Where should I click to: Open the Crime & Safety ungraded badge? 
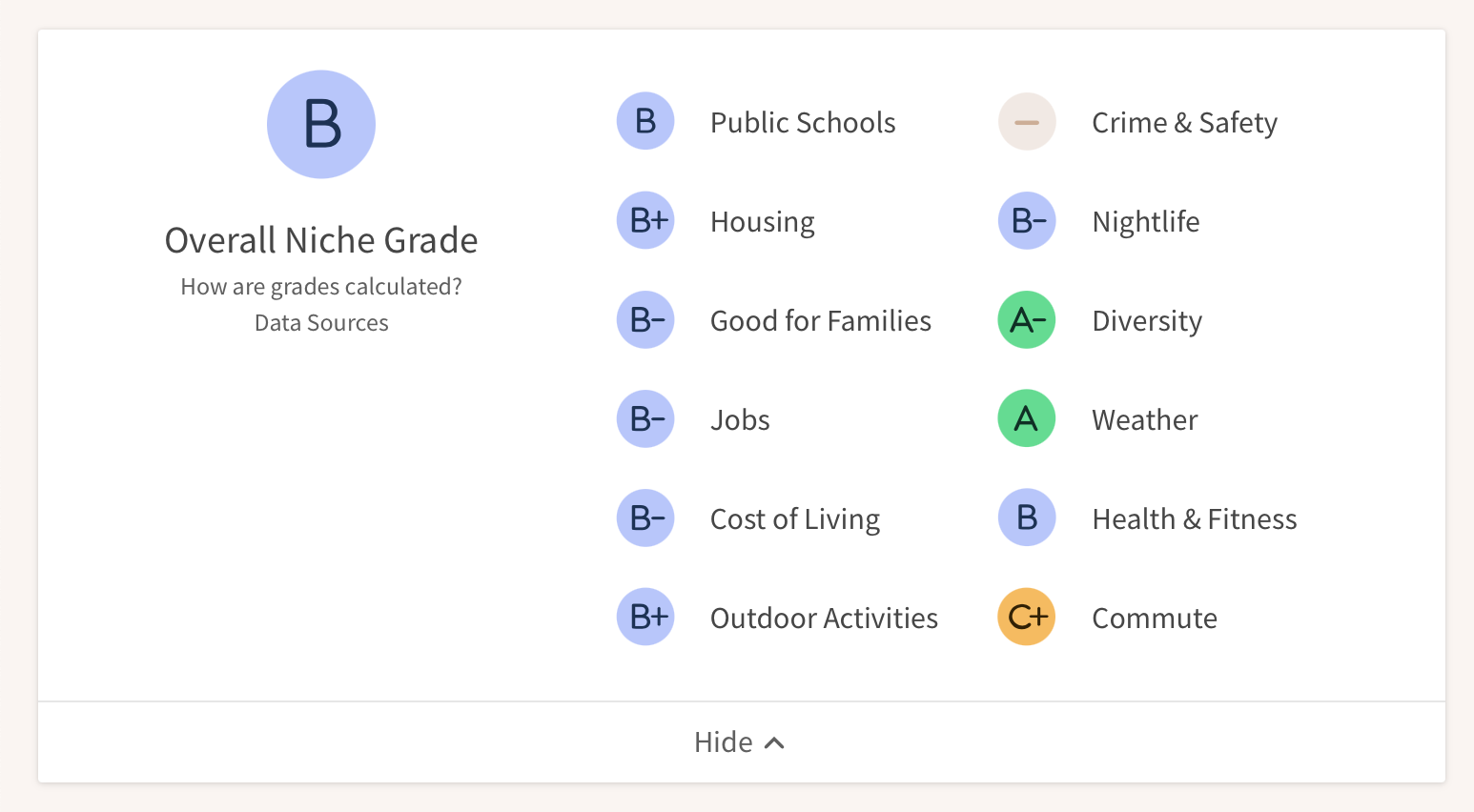pos(1027,122)
